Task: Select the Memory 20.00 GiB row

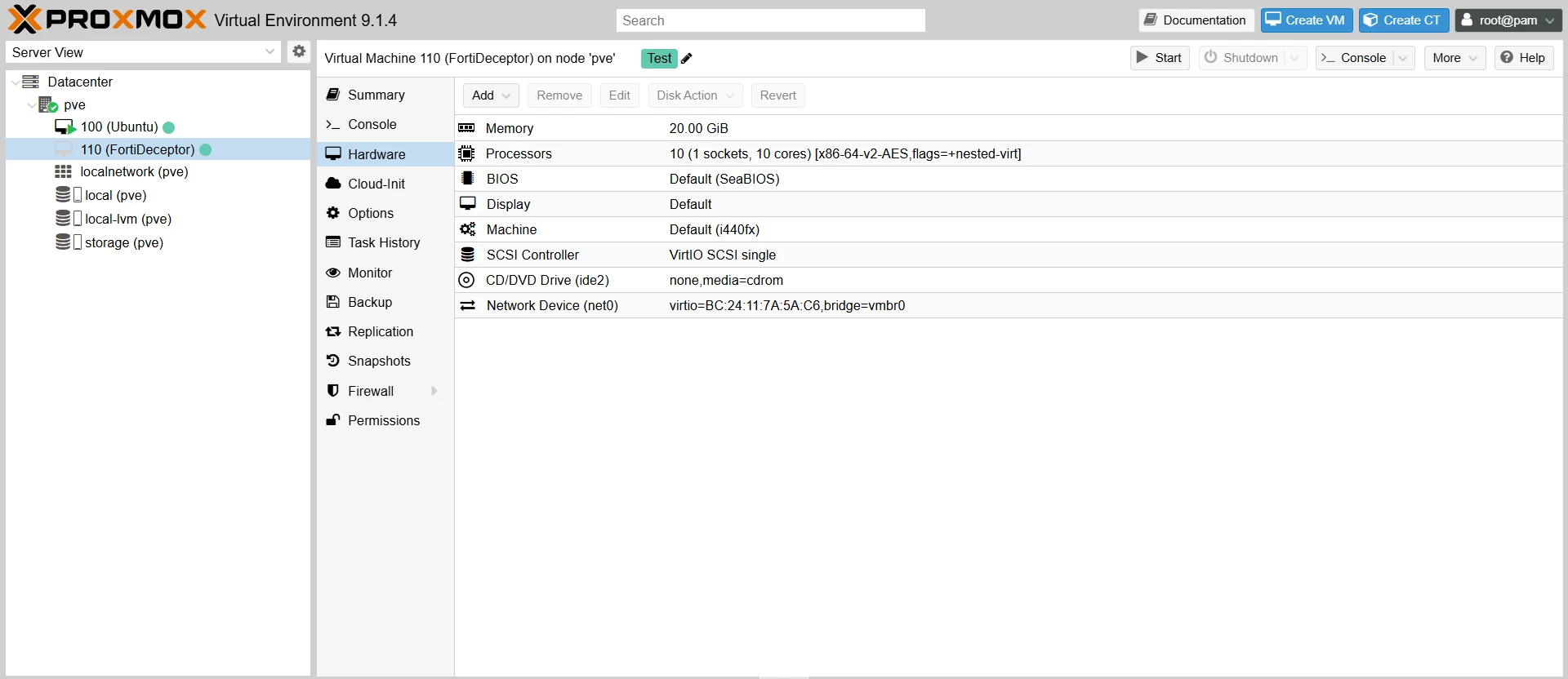Action: (x=1009, y=128)
